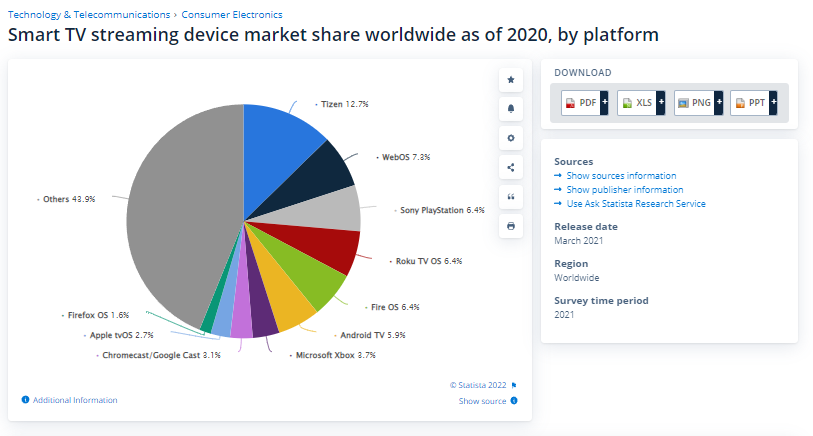This screenshot has height=436, width=813.
Task: Click the quotation citation icon
Action: tap(511, 197)
